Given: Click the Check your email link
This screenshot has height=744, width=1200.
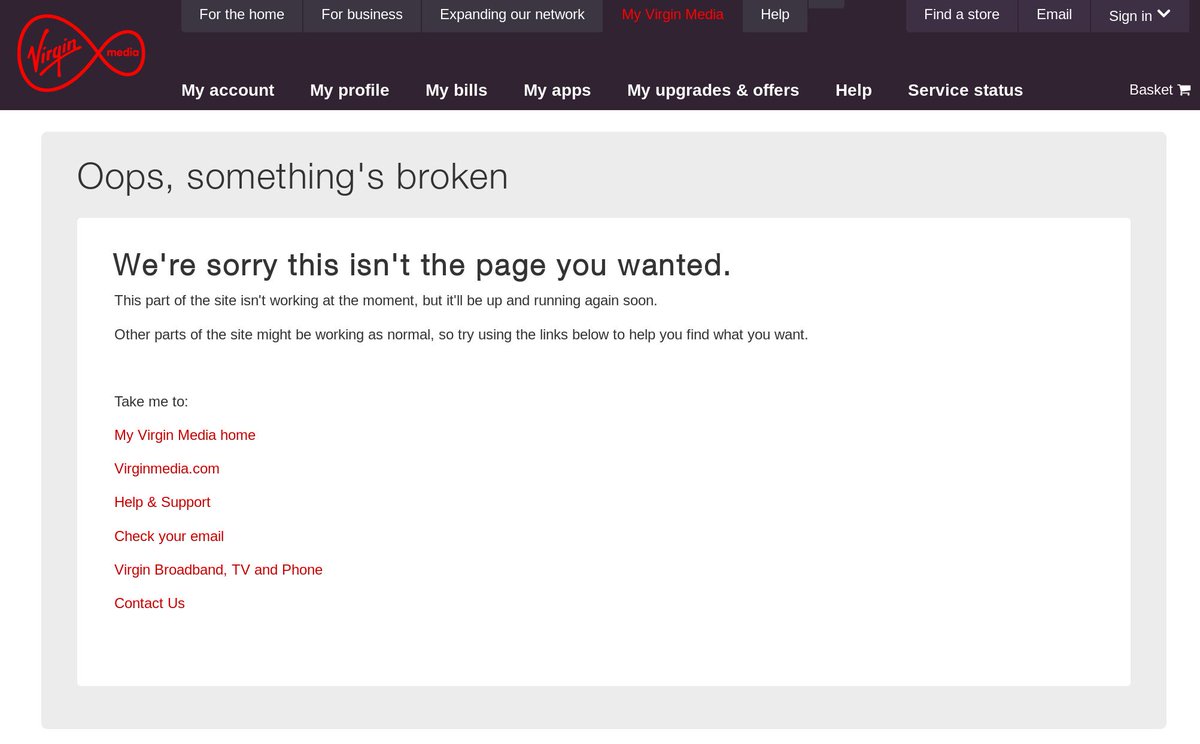Looking at the screenshot, I should (169, 536).
